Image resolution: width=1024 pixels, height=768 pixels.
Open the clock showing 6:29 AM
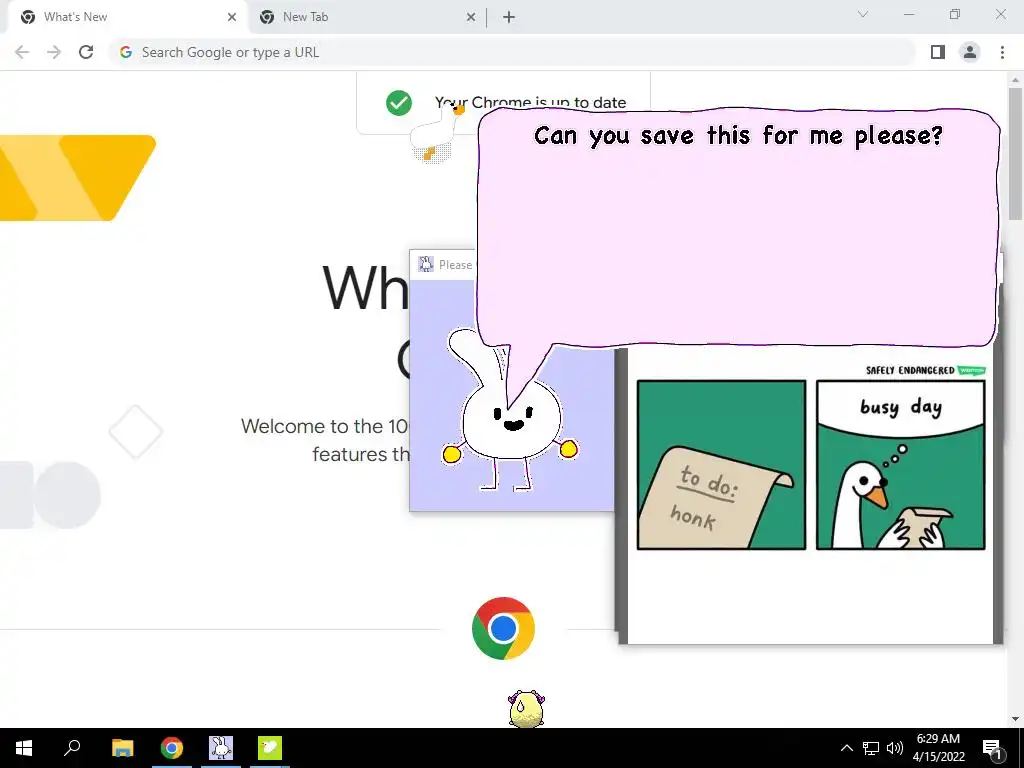click(x=938, y=748)
